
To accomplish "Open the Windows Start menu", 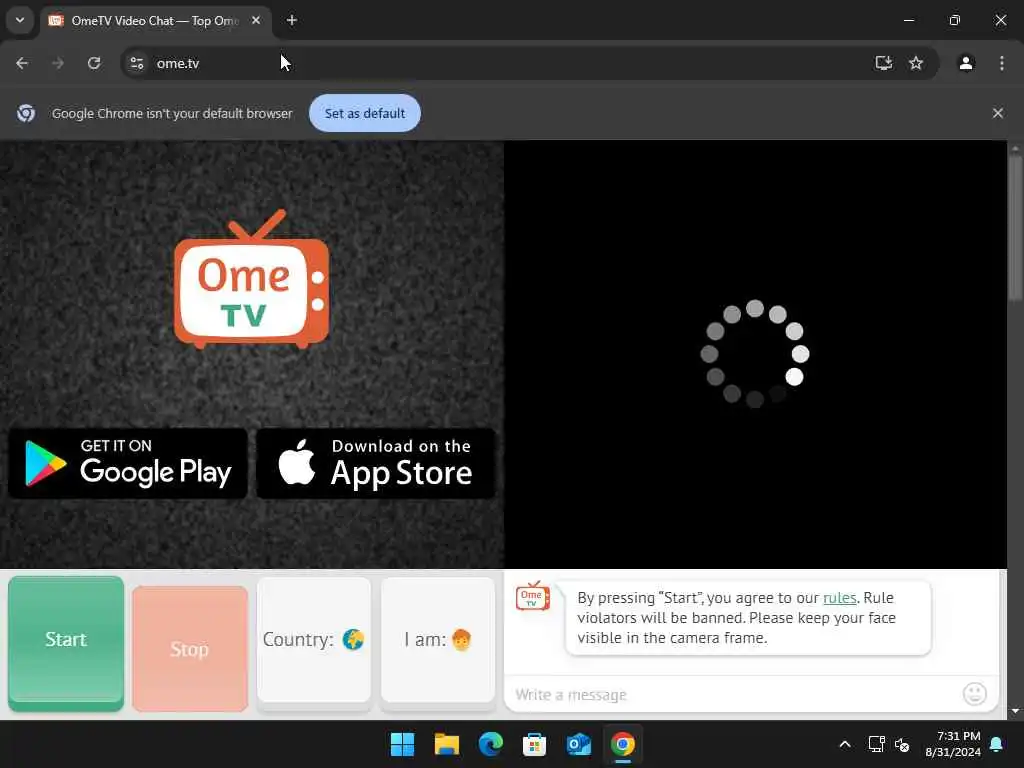I will click(402, 744).
